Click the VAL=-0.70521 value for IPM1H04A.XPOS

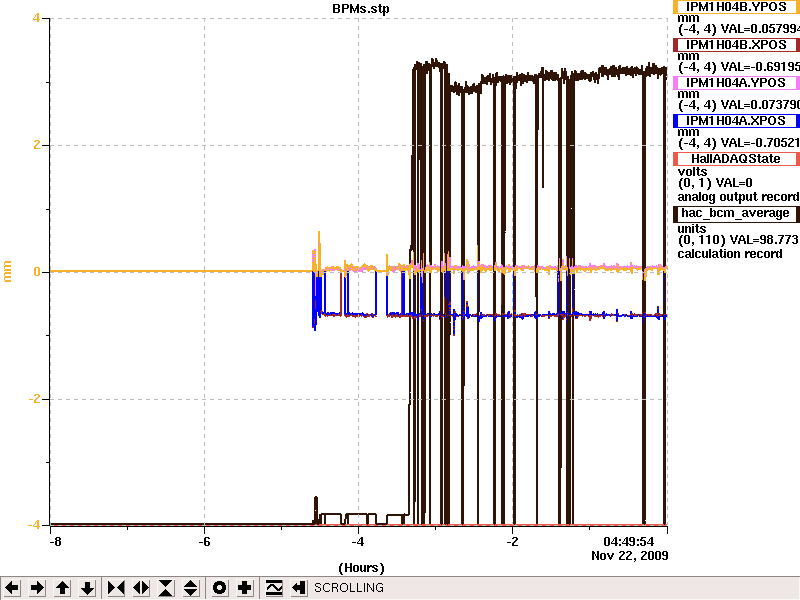pyautogui.click(x=758, y=143)
